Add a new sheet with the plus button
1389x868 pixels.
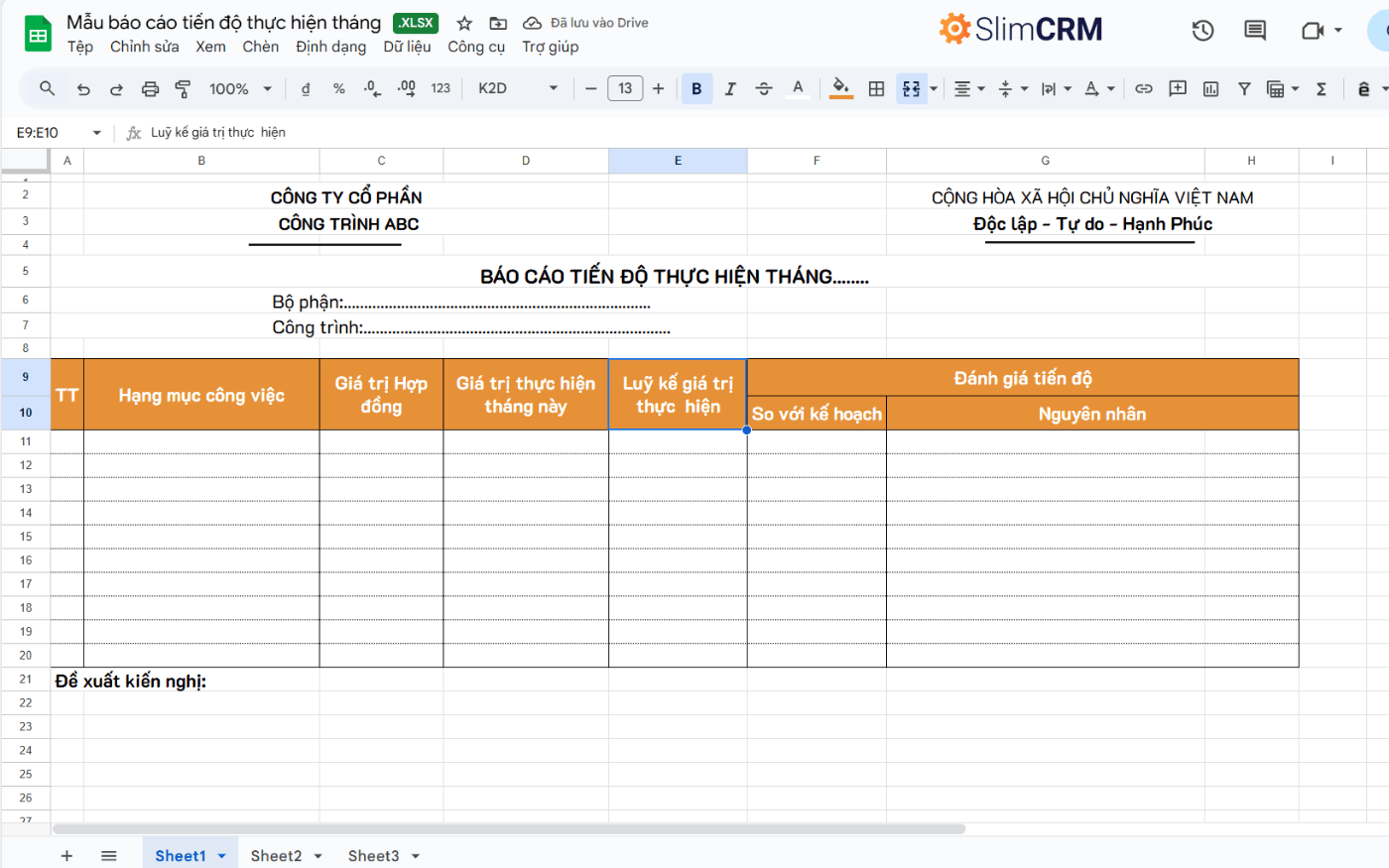[66, 855]
